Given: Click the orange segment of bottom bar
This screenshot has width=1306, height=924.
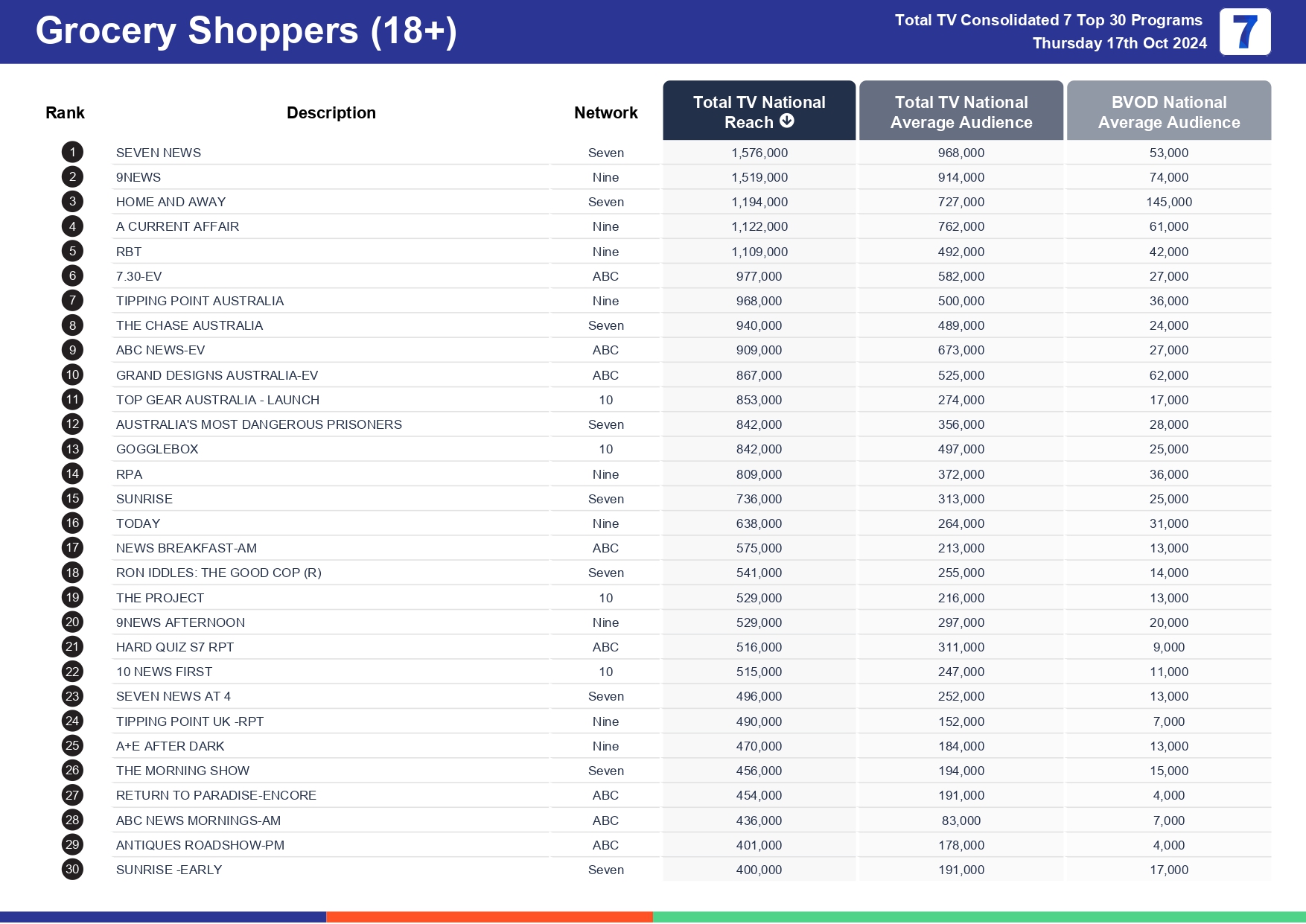Looking at the screenshot, I should 489,917.
